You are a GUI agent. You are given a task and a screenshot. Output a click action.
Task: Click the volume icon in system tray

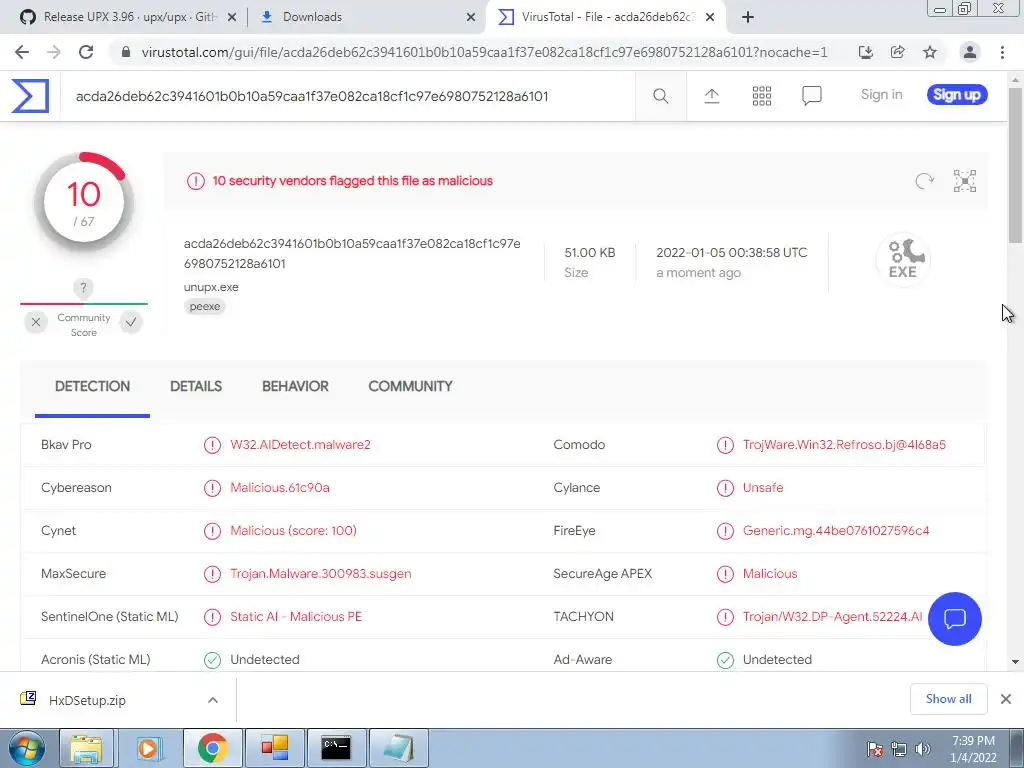(x=922, y=749)
